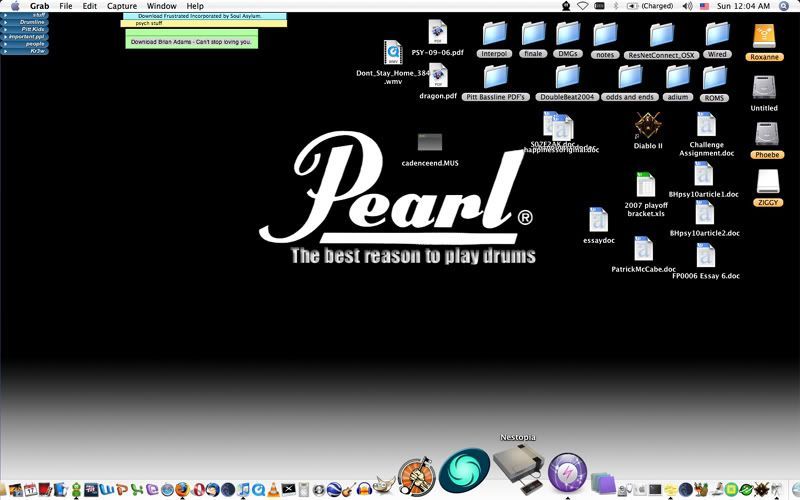Launch Microsoft Excel from the dock
This screenshot has width=800, height=500.
(137, 490)
